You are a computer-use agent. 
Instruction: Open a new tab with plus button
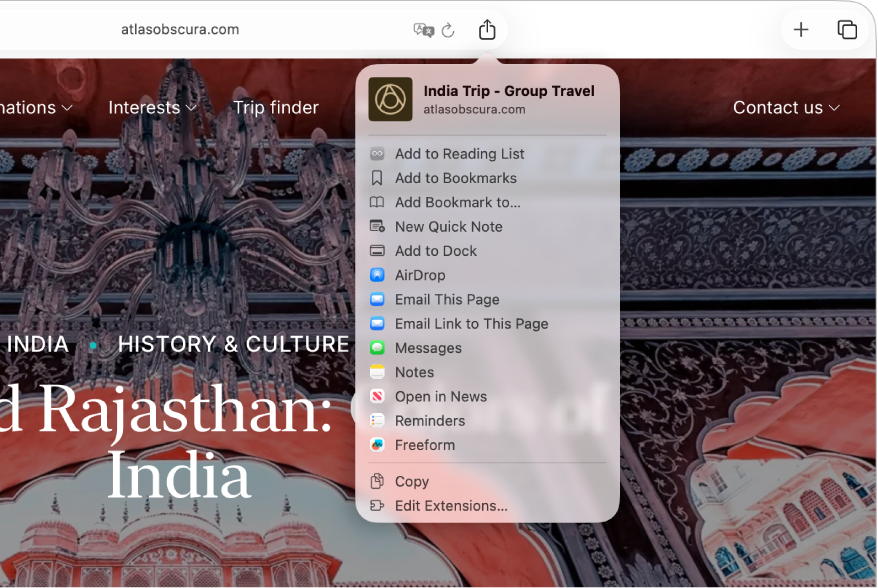pyautogui.click(x=801, y=29)
